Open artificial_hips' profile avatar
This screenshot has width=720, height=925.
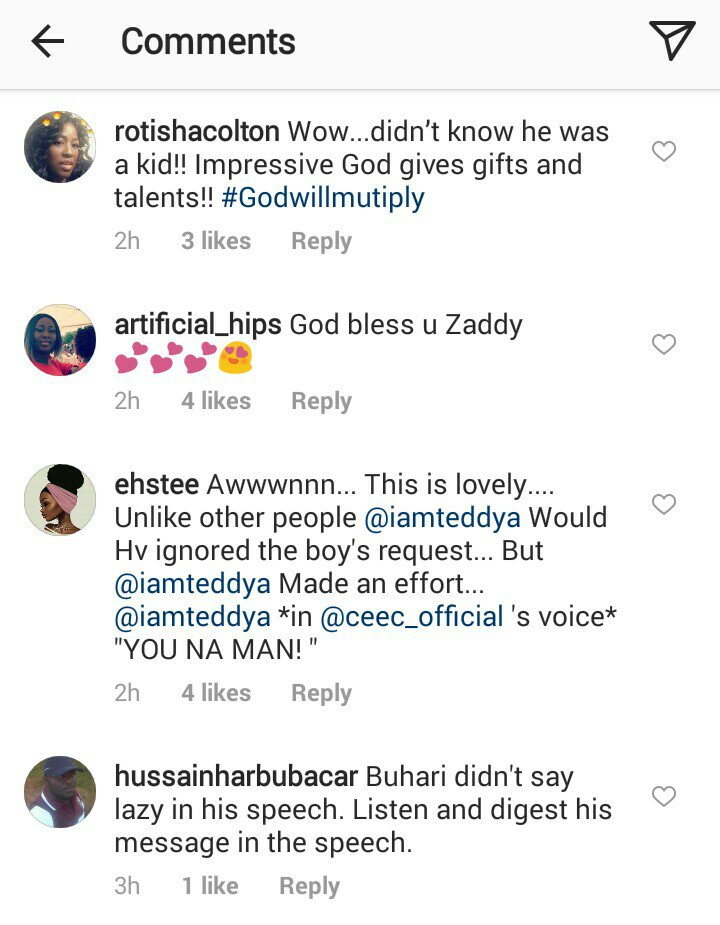60,340
